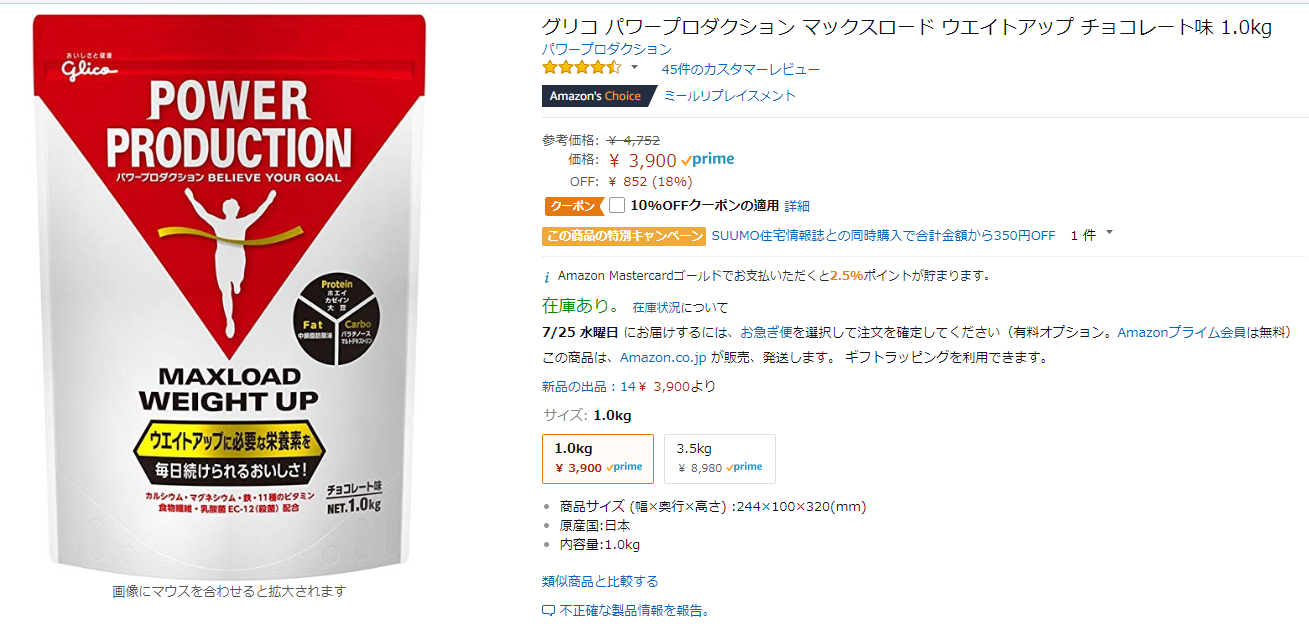Open the パワープロダクション brand link
The image size is (1309, 636).
coord(607,49)
